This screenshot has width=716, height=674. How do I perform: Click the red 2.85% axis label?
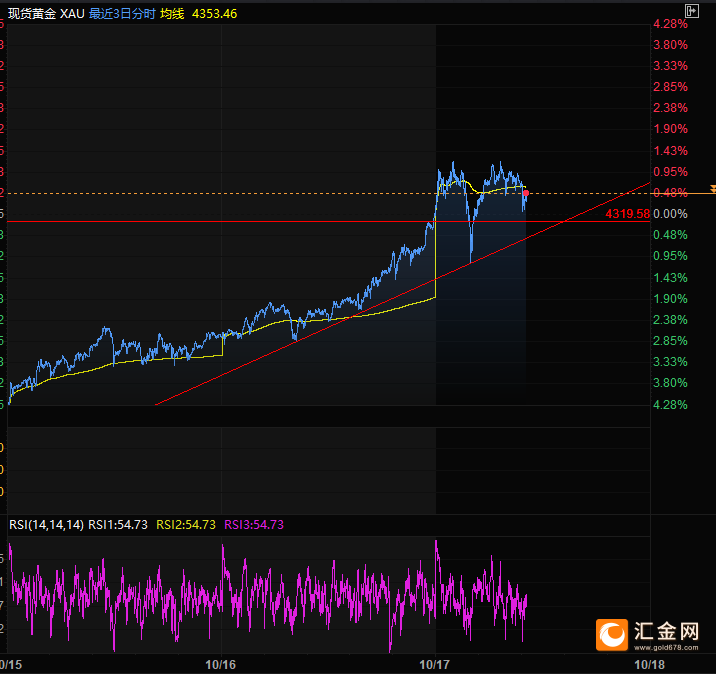click(670, 87)
